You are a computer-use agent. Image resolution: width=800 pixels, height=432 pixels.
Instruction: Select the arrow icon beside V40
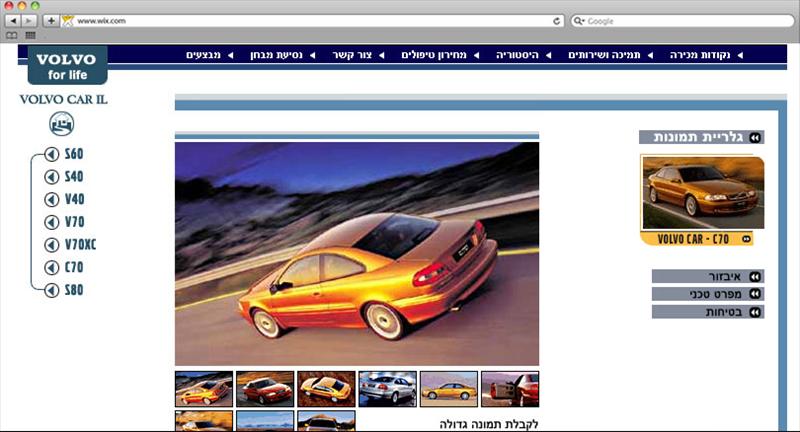tap(52, 199)
